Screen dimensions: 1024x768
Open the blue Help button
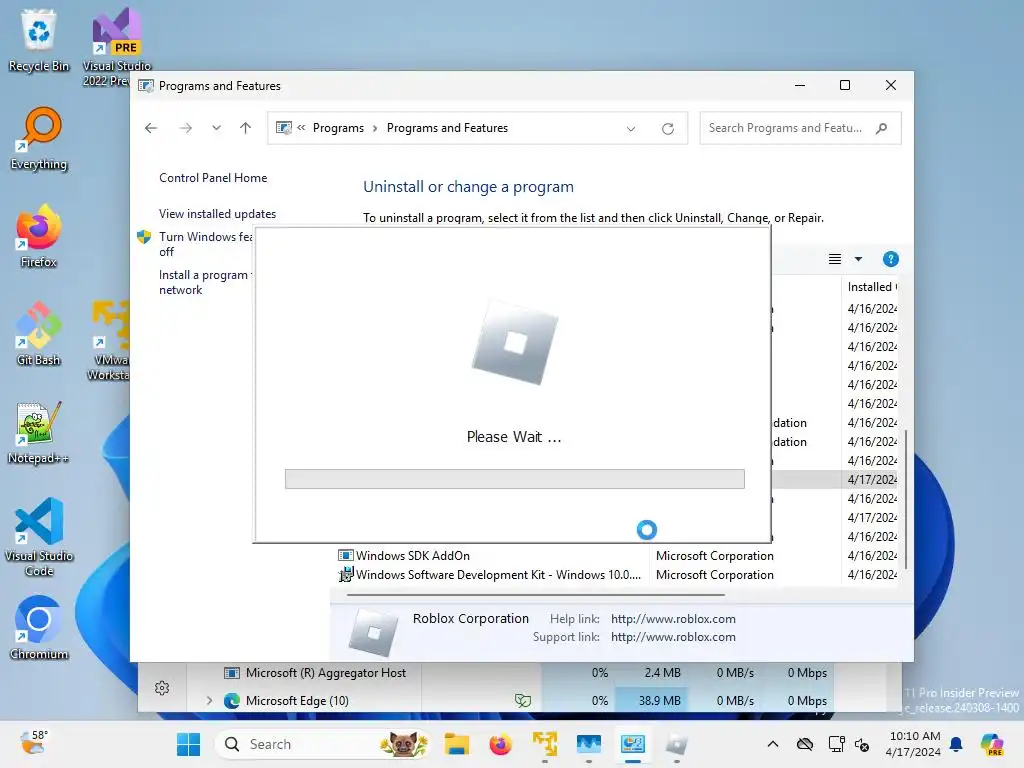[x=891, y=259]
